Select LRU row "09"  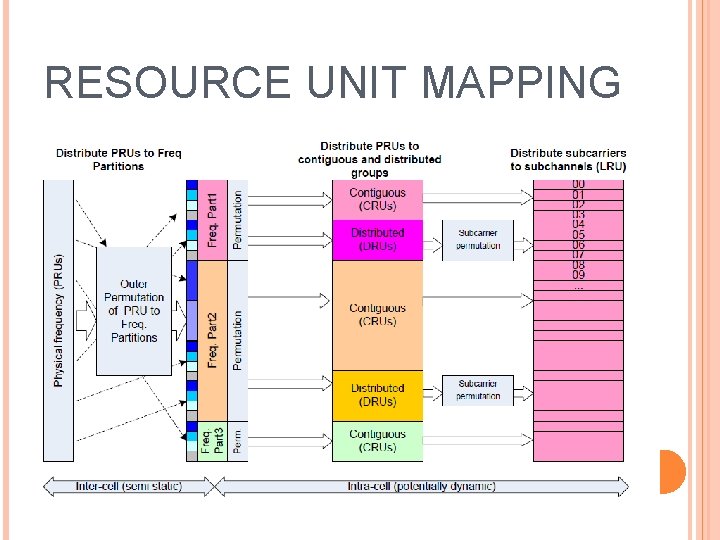click(x=578, y=276)
